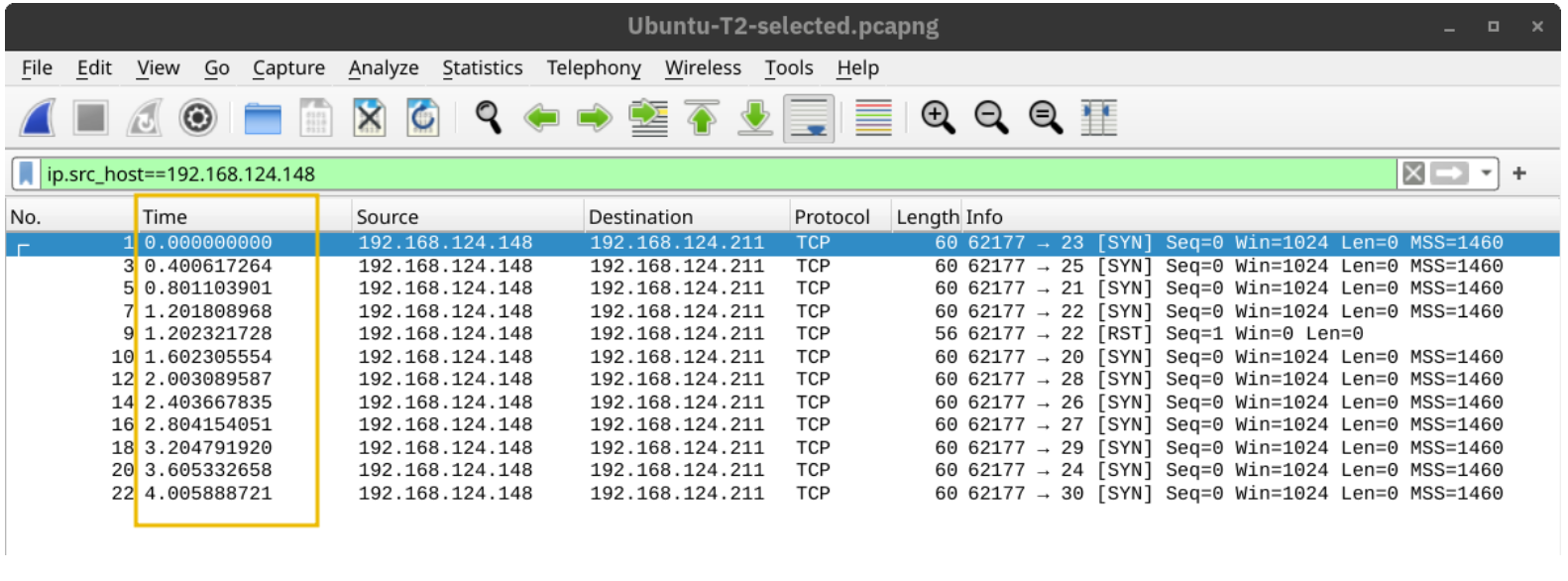
Task: Select packet 3 targeting port 25
Action: click(783, 266)
